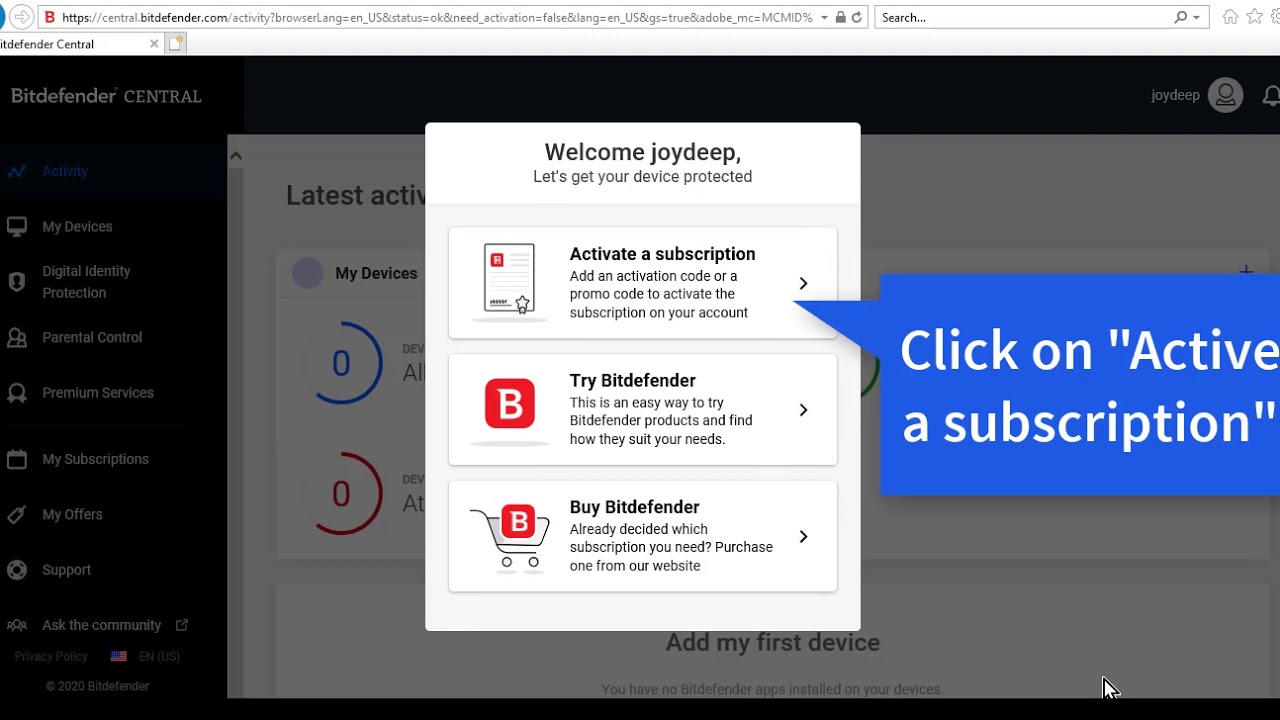The height and width of the screenshot is (720, 1280).
Task: Open the browser home icon
Action: click(1230, 17)
